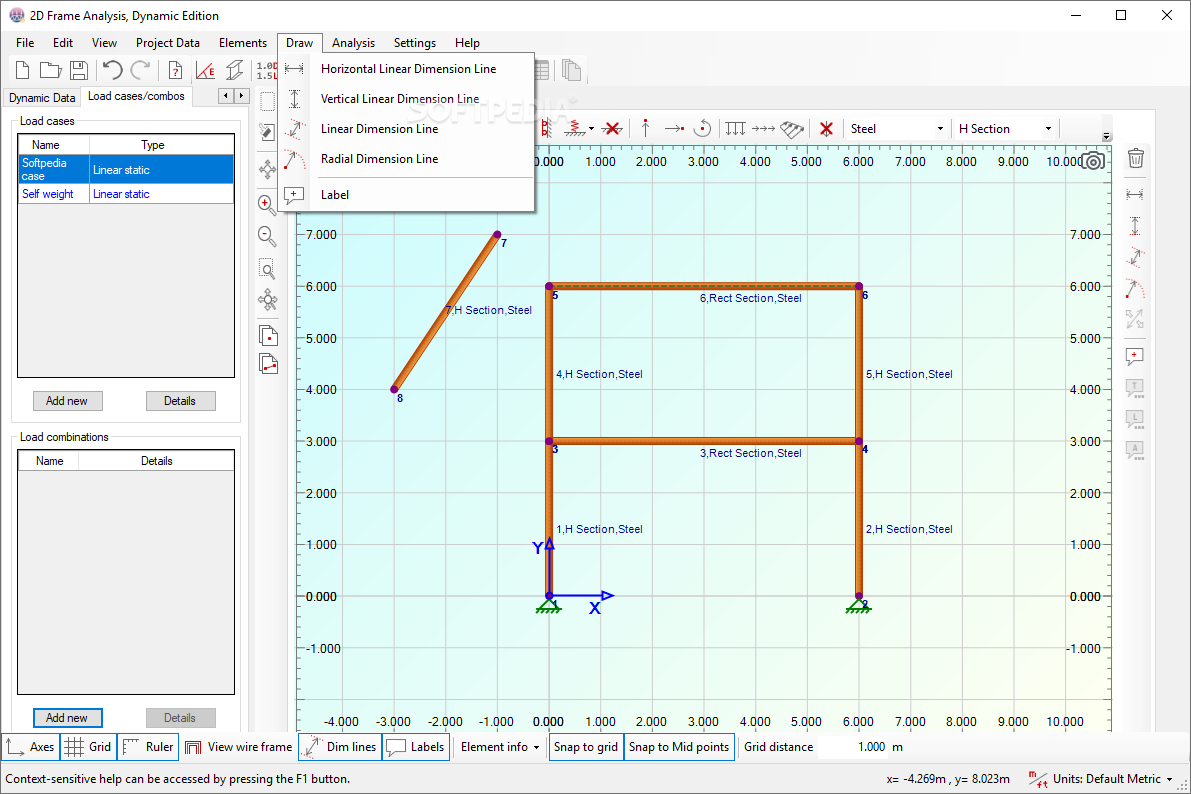Choose Radial Dimension Line

coord(409,159)
